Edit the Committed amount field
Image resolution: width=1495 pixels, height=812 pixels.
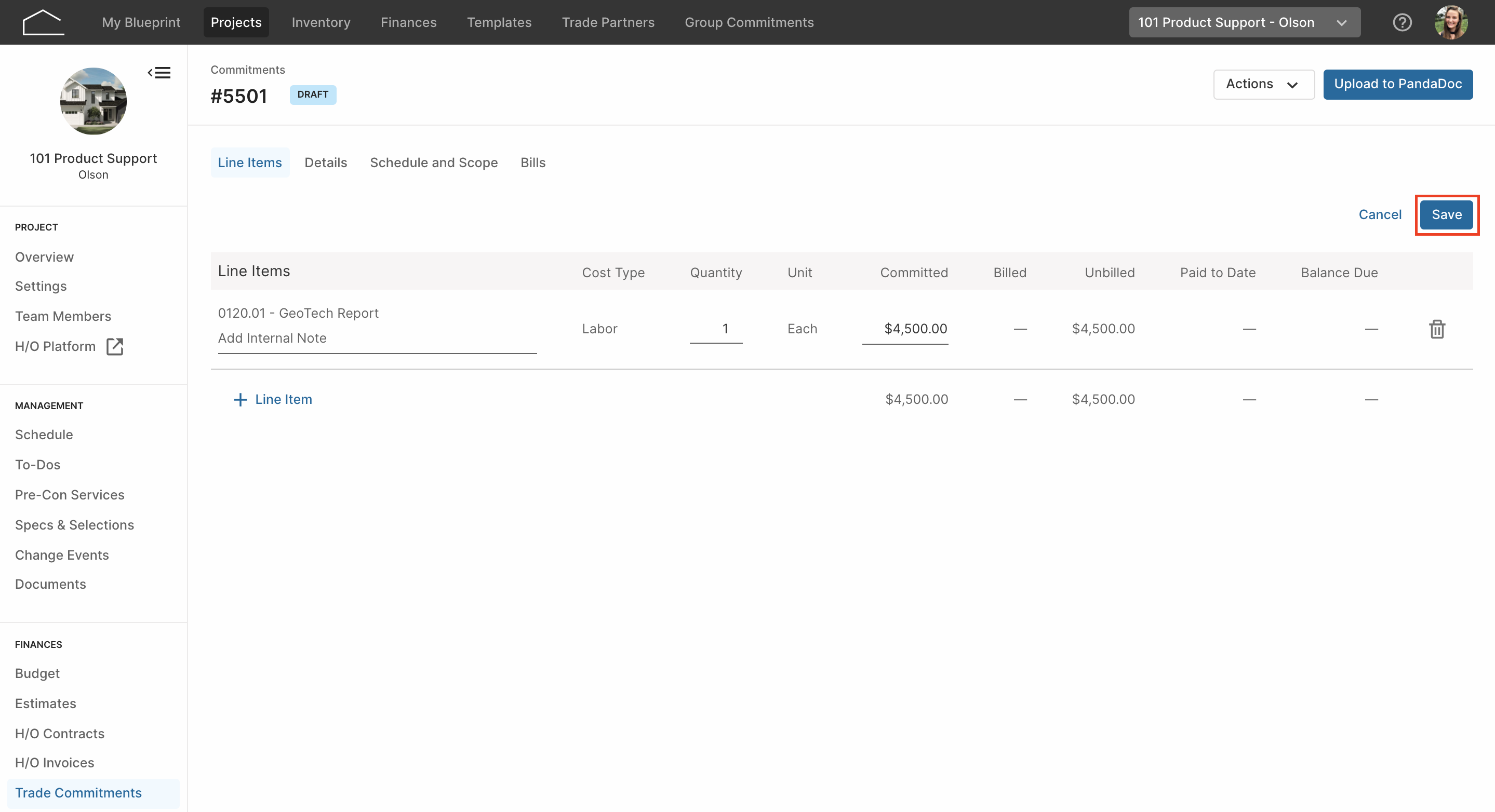click(905, 330)
